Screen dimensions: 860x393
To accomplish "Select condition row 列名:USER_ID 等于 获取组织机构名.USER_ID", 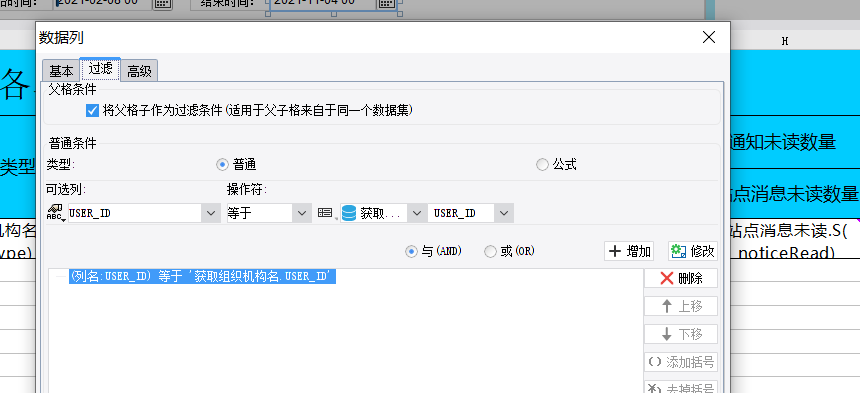I will pos(202,277).
